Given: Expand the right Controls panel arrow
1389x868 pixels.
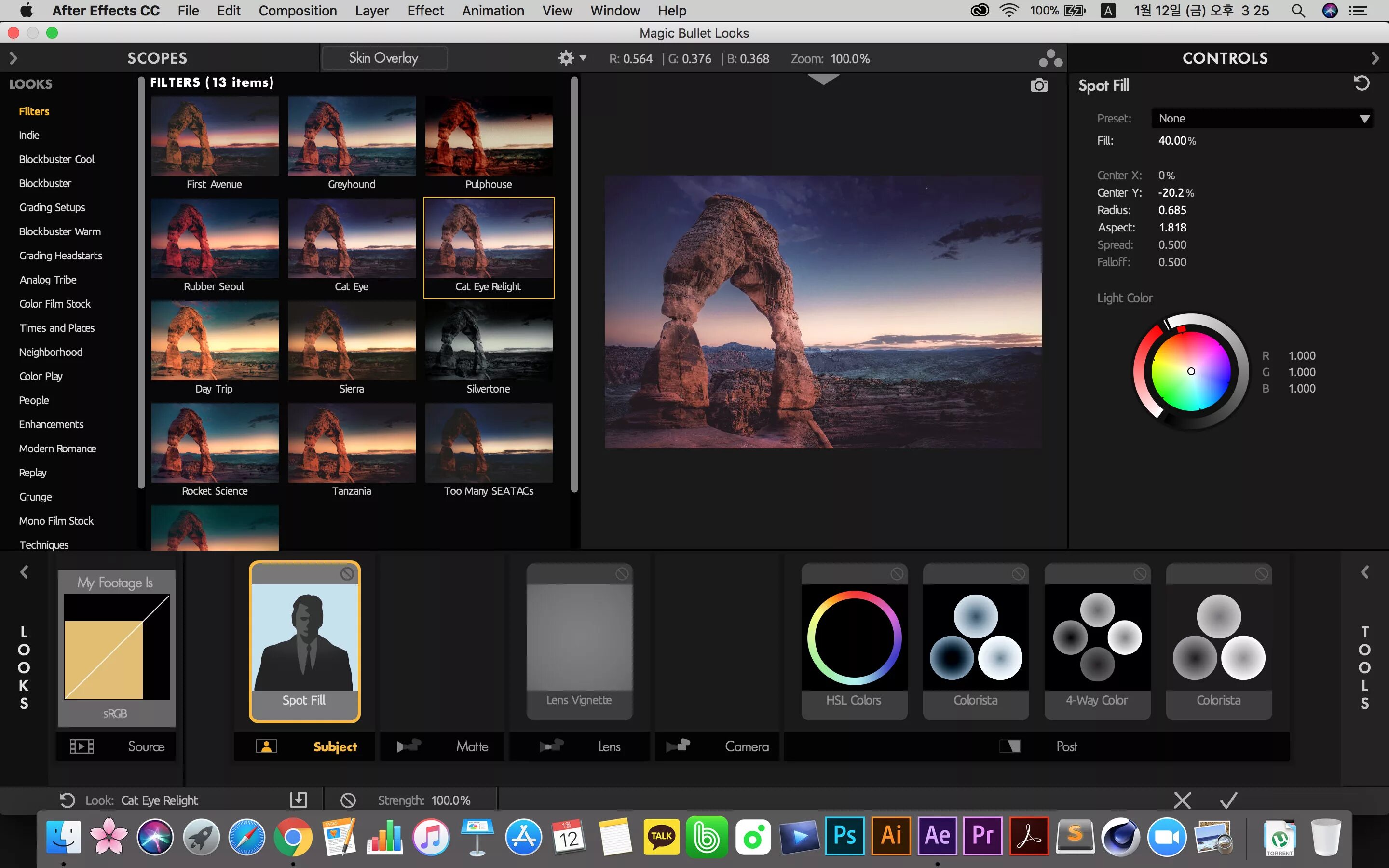Looking at the screenshot, I should (x=1375, y=57).
